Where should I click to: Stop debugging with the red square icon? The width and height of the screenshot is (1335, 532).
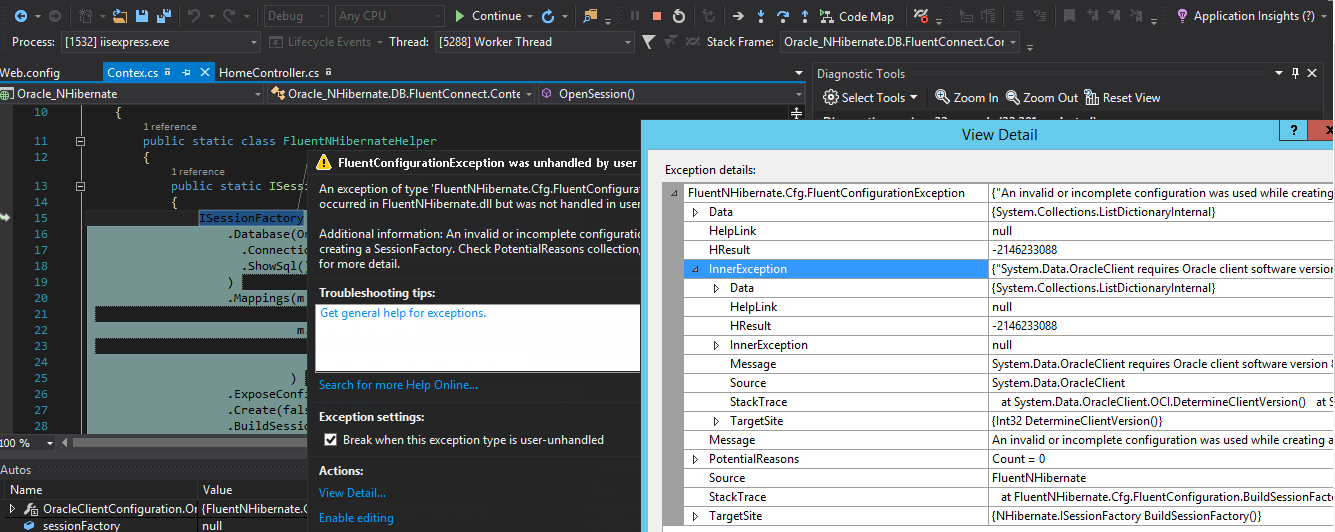coord(657,16)
